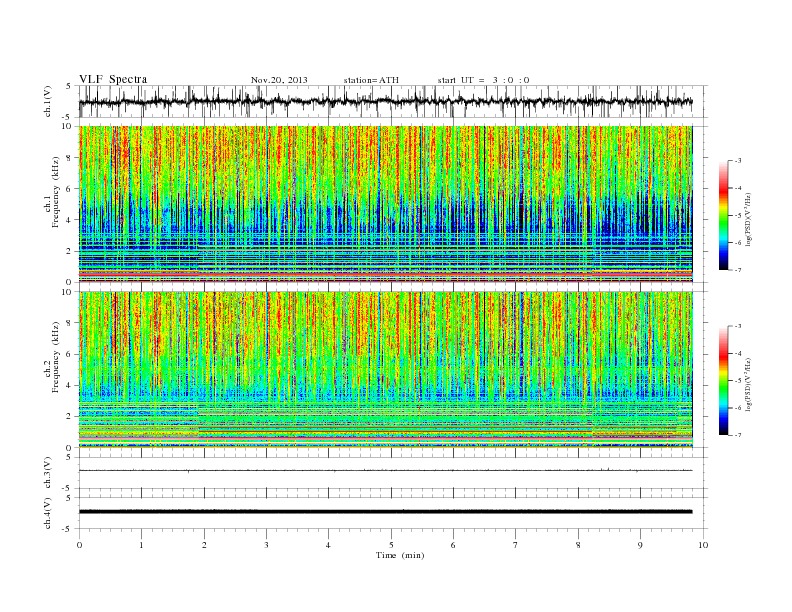
Task: Click the "VLF Spectra" title text
Action: (x=113, y=79)
